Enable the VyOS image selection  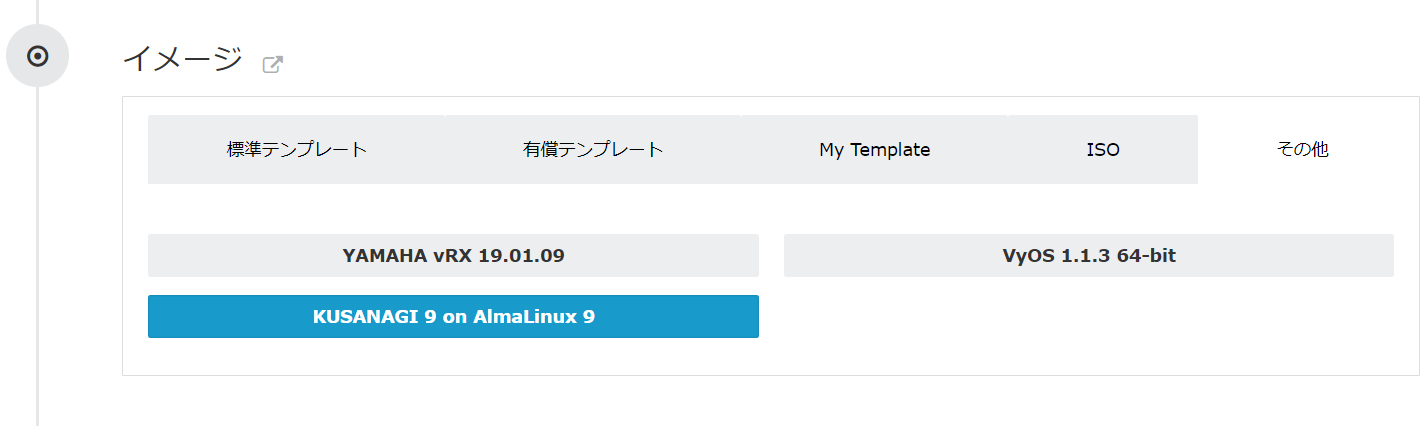(x=1088, y=256)
